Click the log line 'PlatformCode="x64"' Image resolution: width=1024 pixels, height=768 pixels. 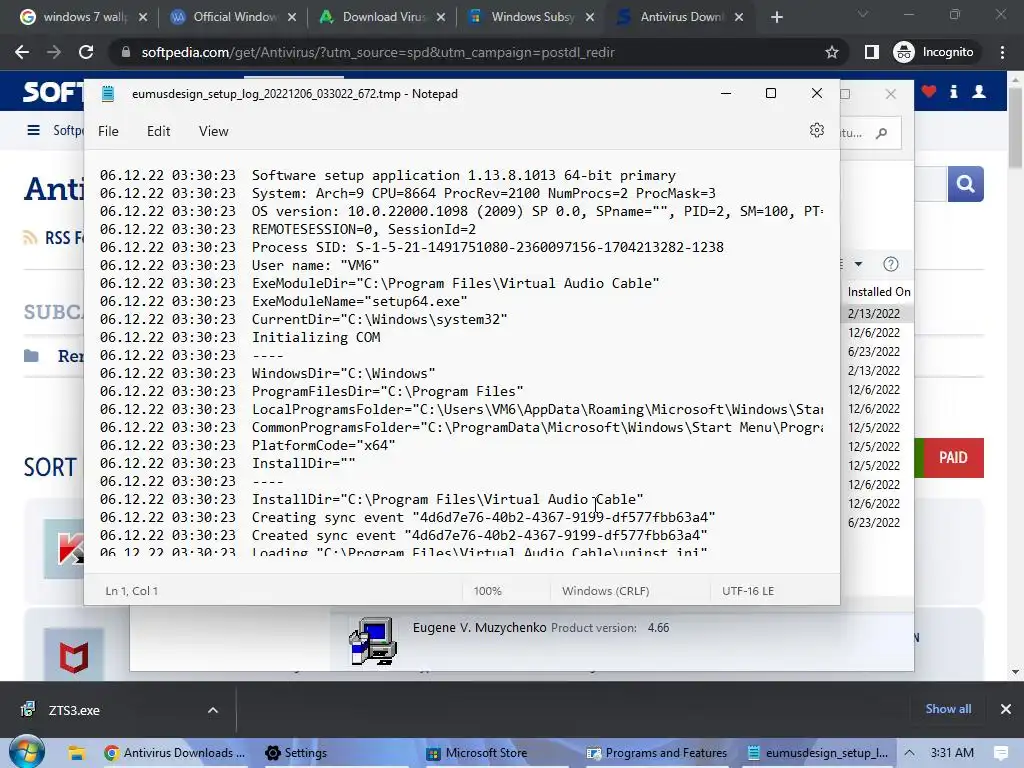click(x=324, y=445)
